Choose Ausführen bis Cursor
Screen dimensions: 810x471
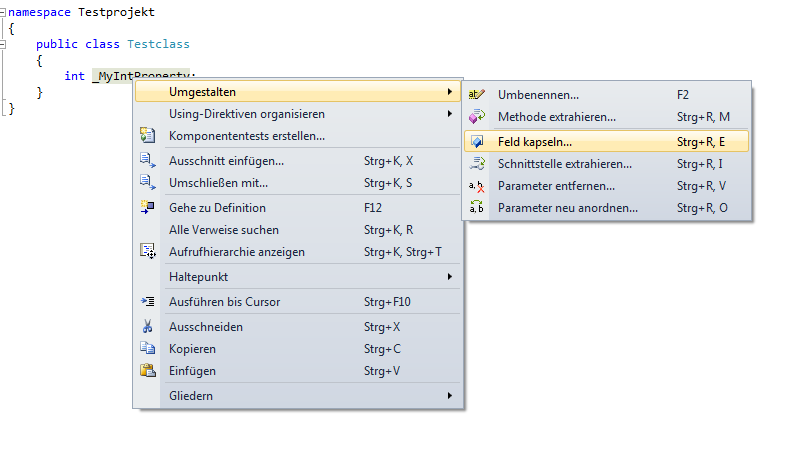[x=224, y=302]
